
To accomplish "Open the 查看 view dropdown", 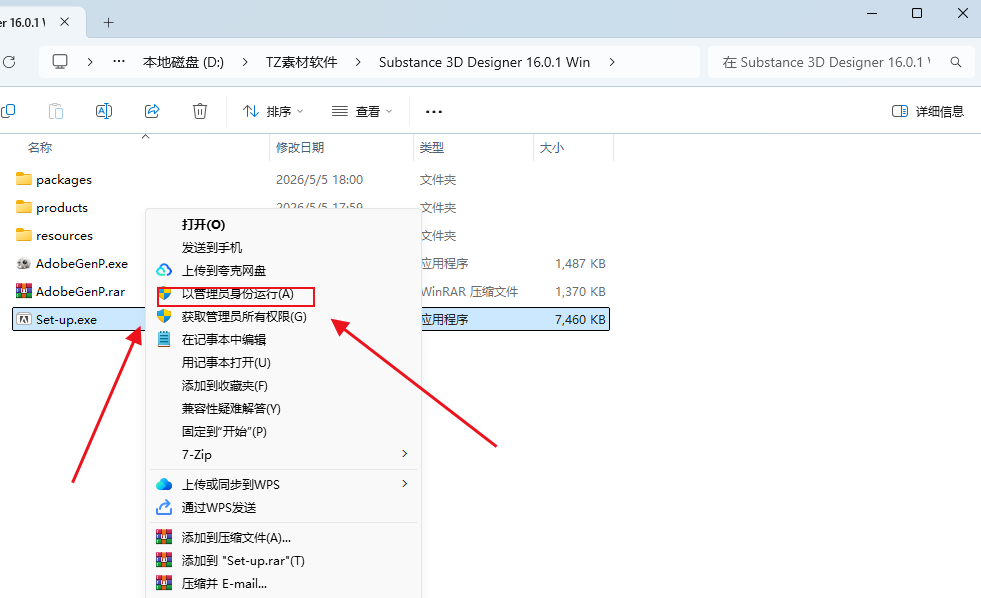I will coord(362,111).
